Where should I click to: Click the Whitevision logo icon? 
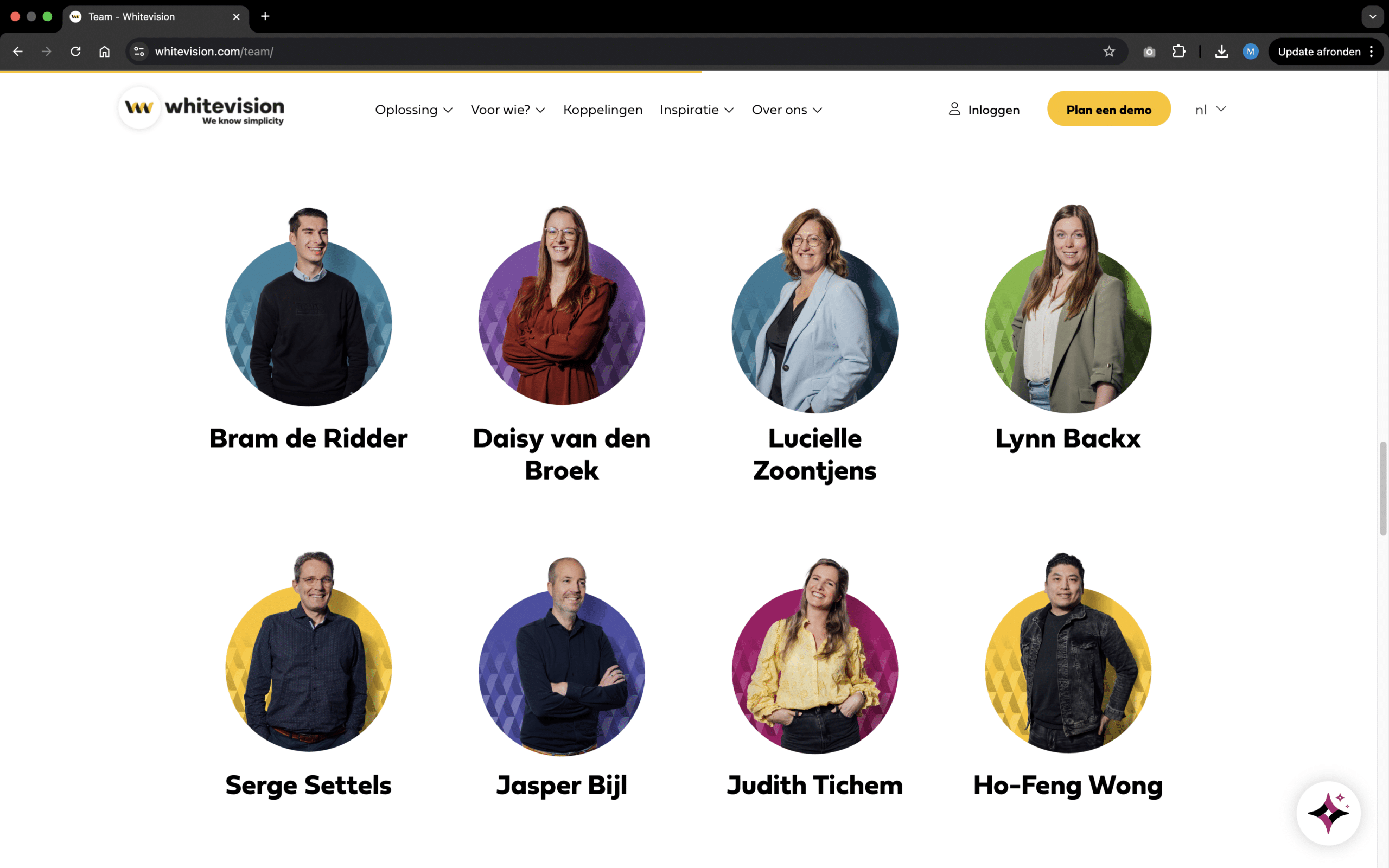click(139, 108)
